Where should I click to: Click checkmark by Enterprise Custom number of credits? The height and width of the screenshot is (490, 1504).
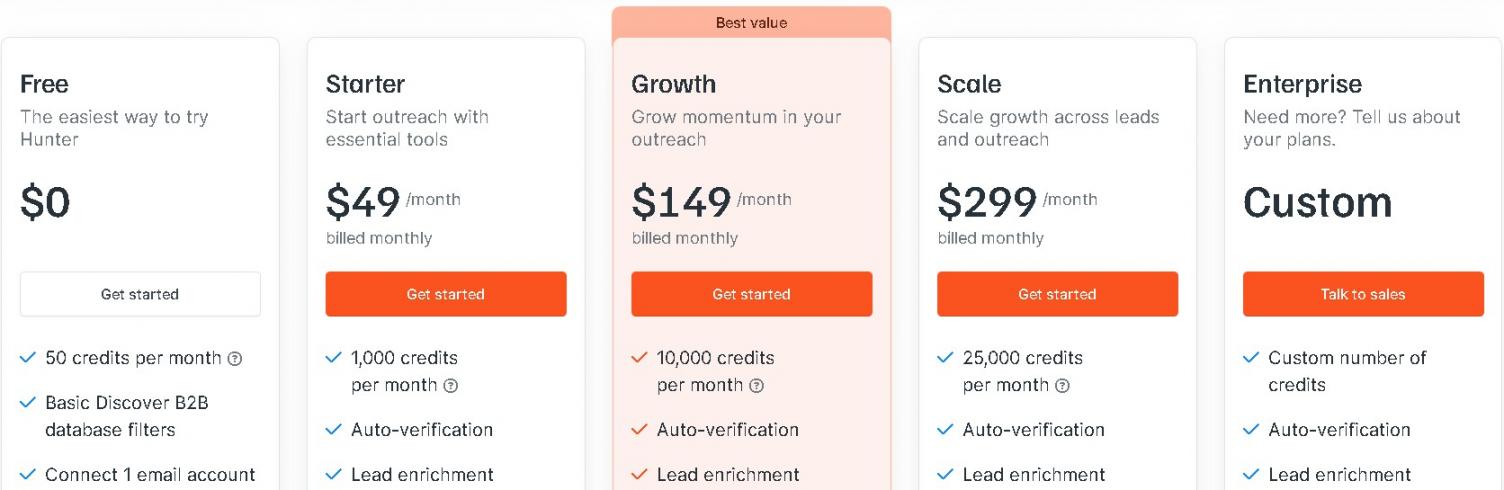(x=1251, y=358)
